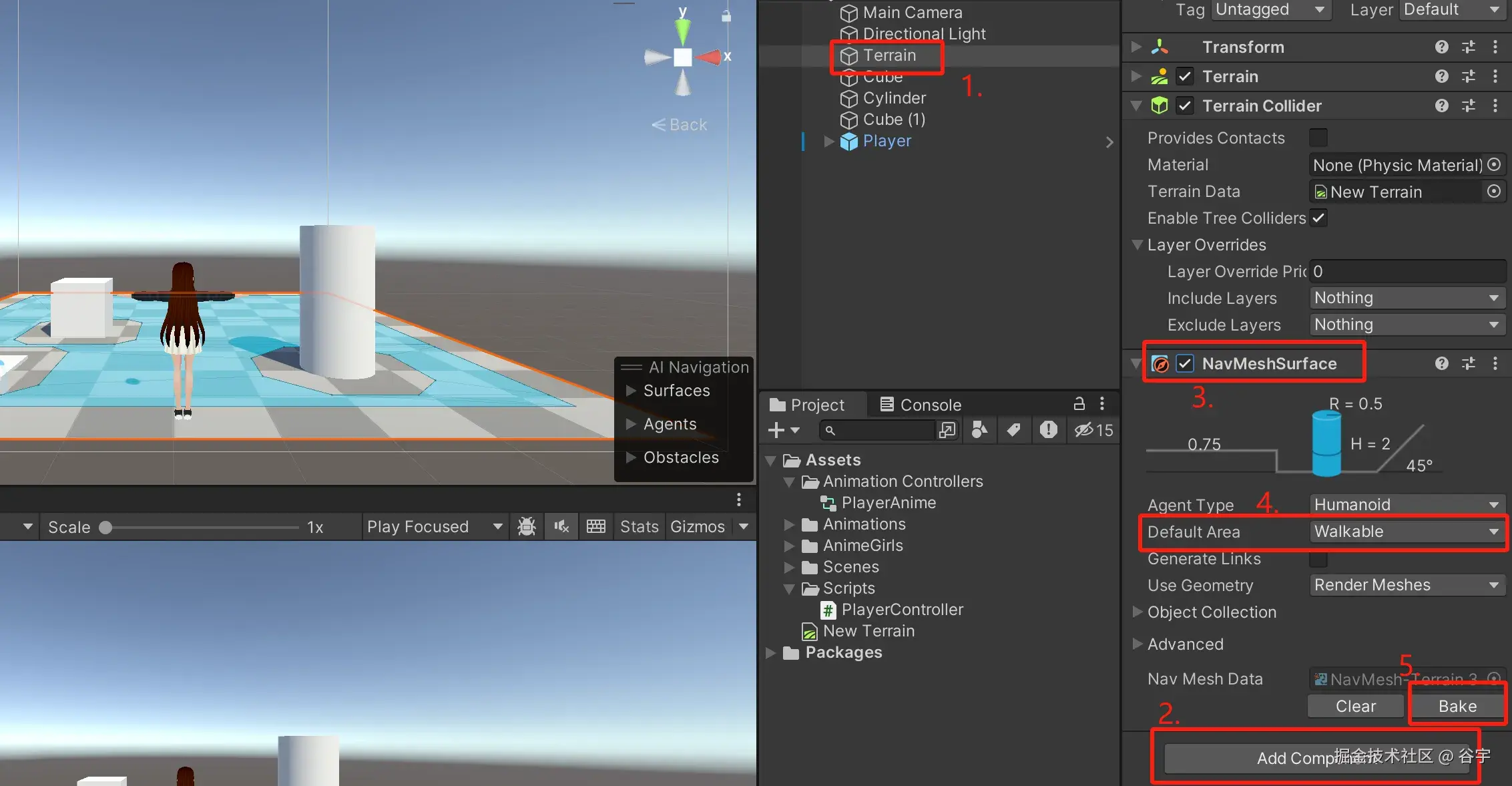Toggle the Project panel lock icon
The width and height of the screenshot is (1512, 786).
(x=1079, y=404)
